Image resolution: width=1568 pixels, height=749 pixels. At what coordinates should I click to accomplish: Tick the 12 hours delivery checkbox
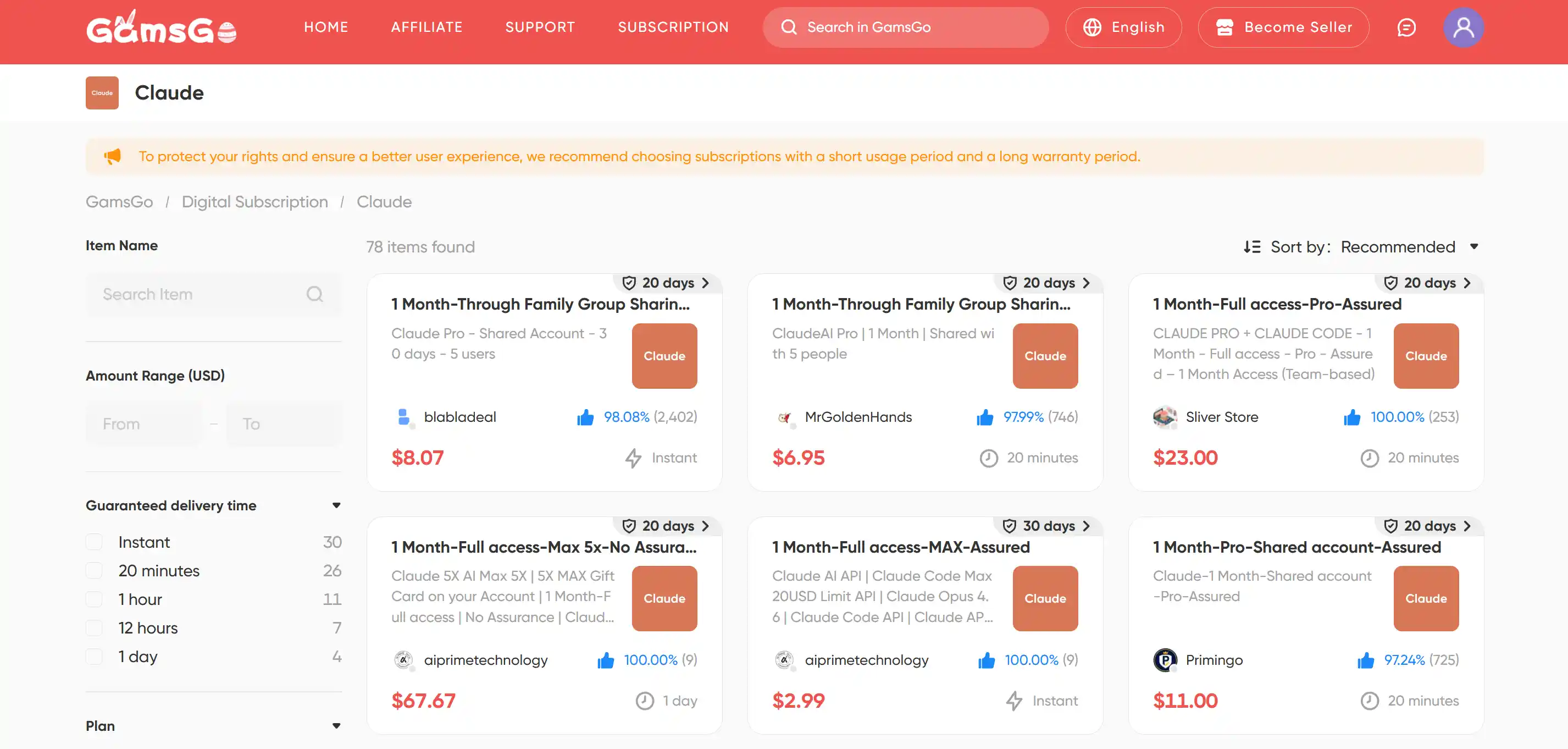[95, 628]
